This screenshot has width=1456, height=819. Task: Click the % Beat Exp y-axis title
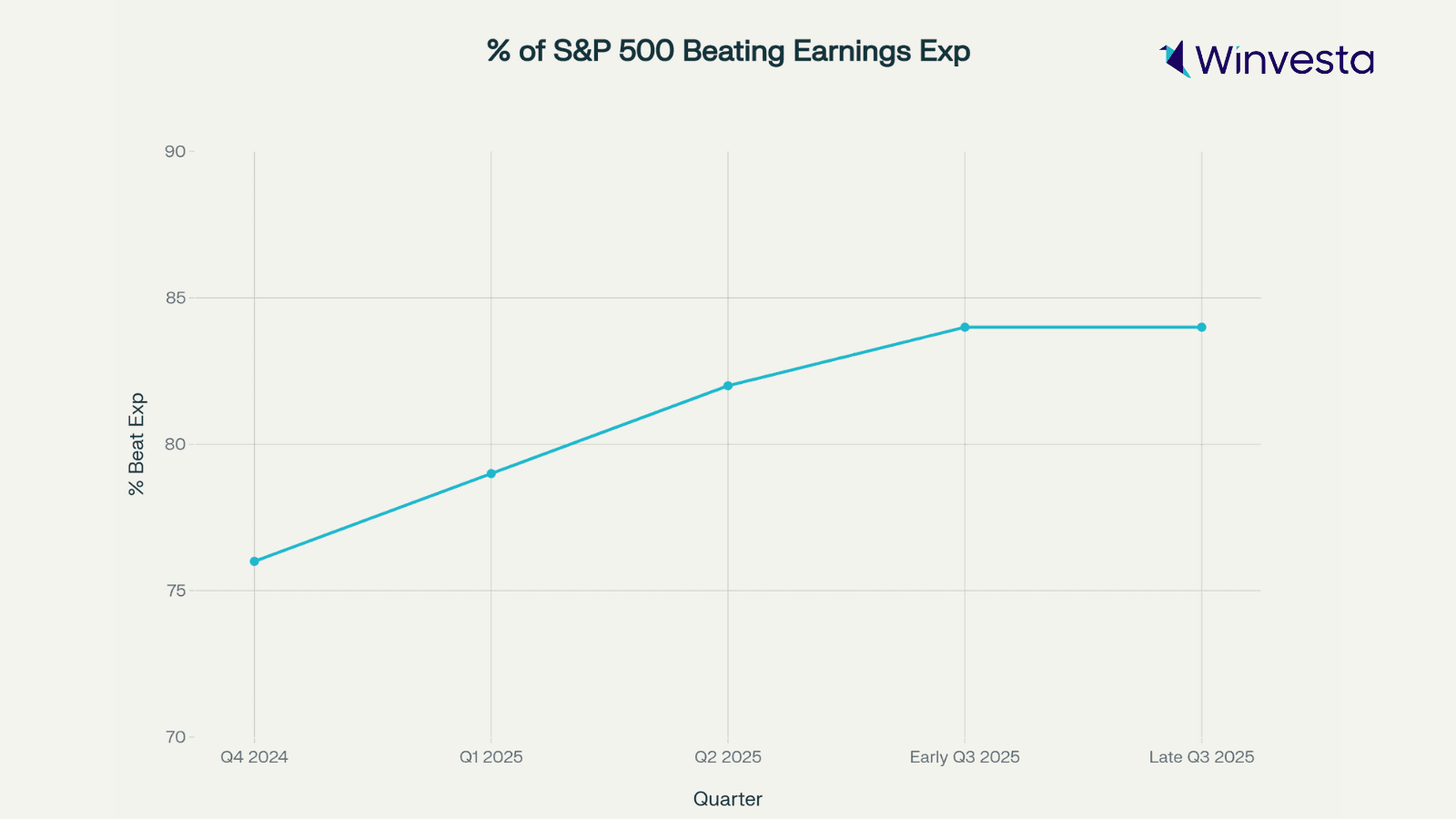[136, 444]
